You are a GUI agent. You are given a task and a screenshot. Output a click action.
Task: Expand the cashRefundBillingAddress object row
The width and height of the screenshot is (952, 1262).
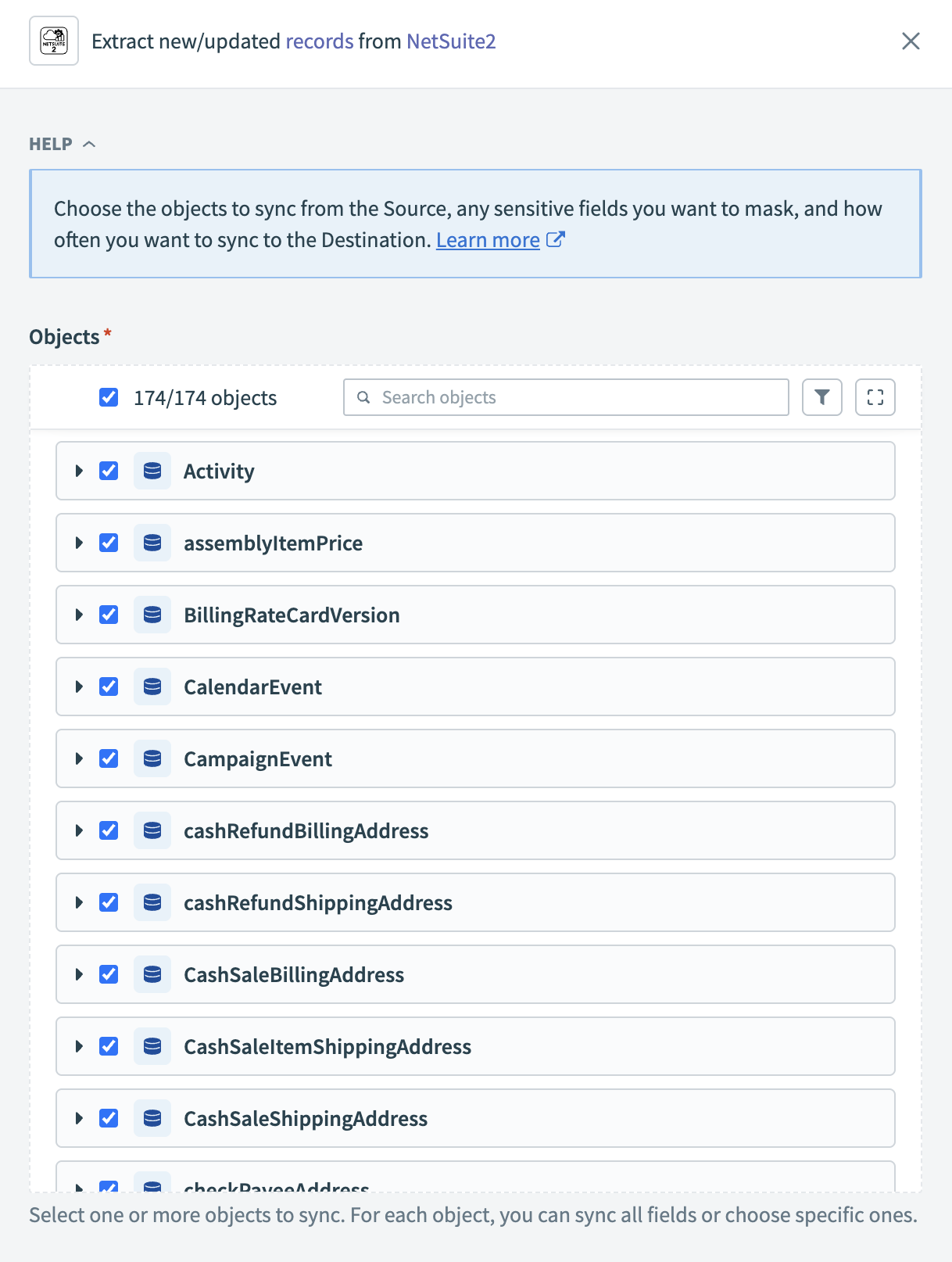(78, 830)
